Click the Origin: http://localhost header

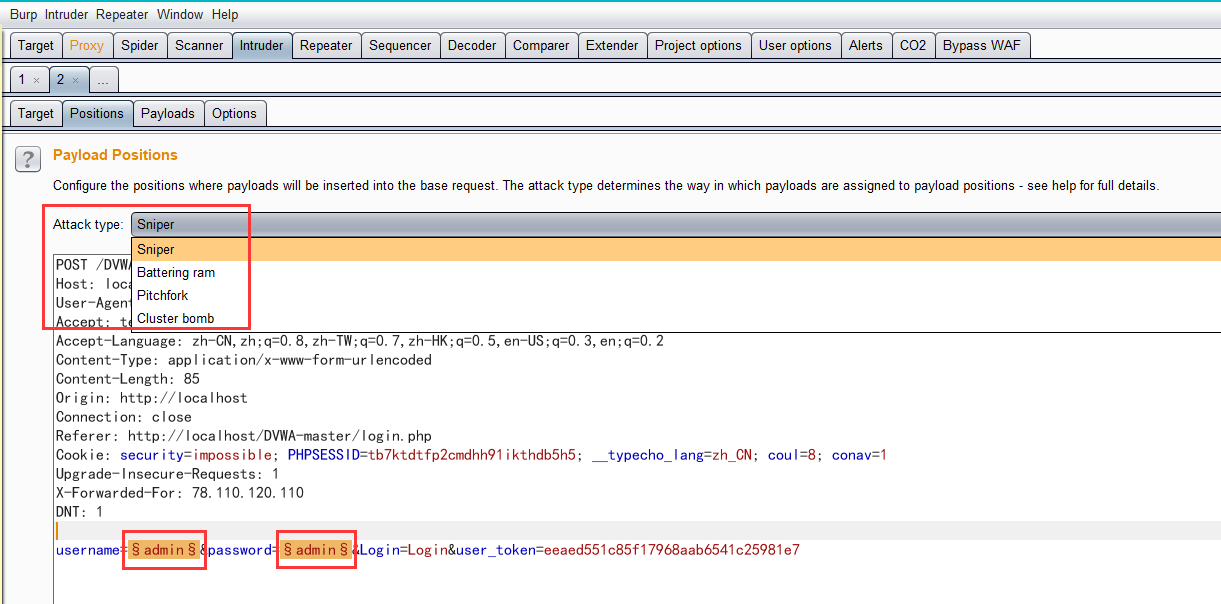152,398
